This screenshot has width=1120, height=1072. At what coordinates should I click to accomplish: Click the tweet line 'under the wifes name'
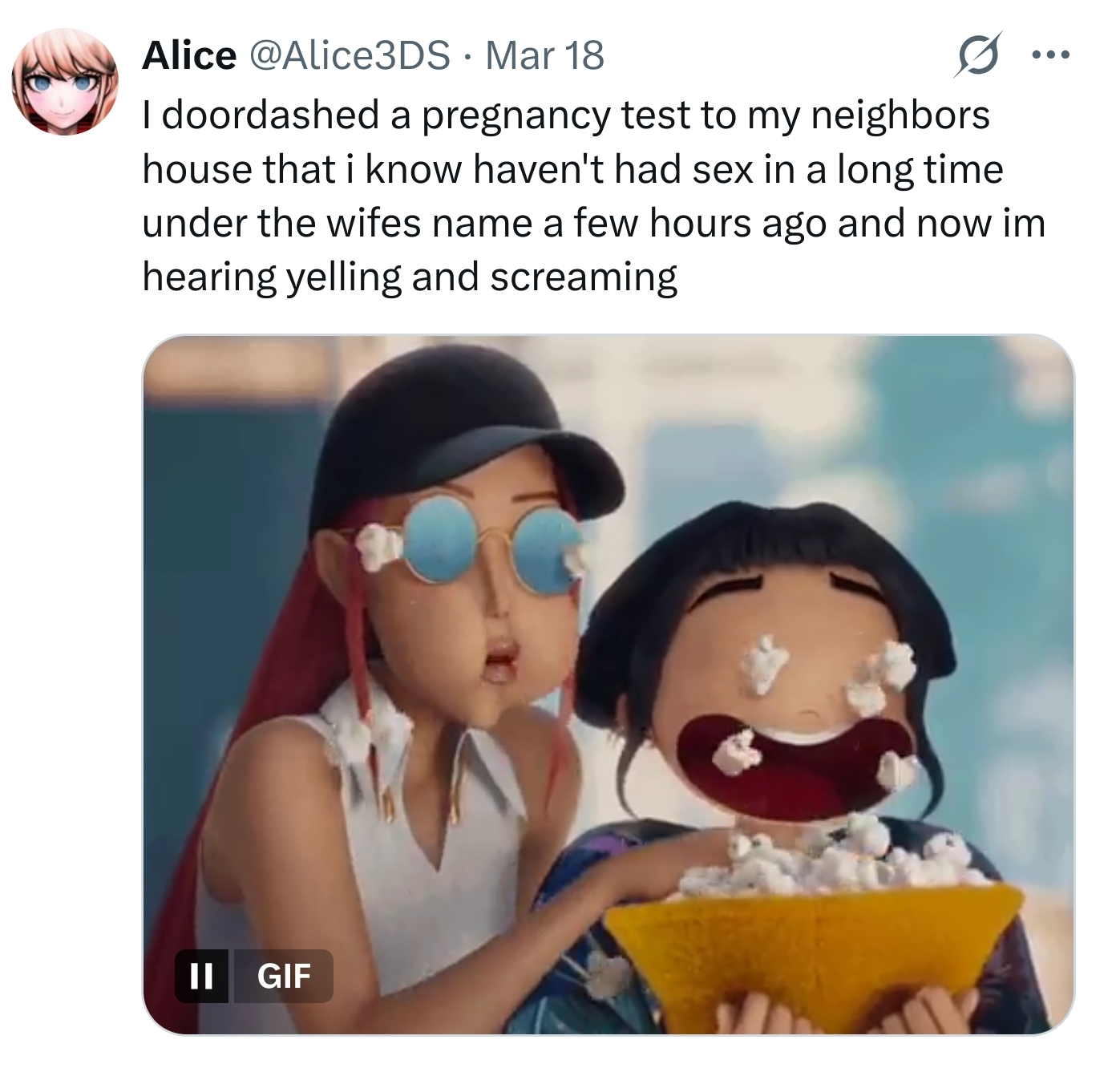point(594,223)
